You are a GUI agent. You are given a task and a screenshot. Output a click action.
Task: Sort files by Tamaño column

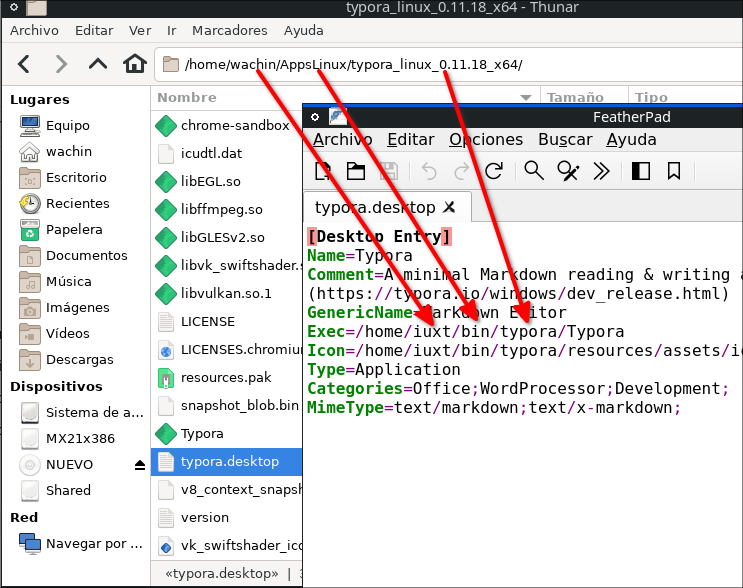click(x=575, y=98)
